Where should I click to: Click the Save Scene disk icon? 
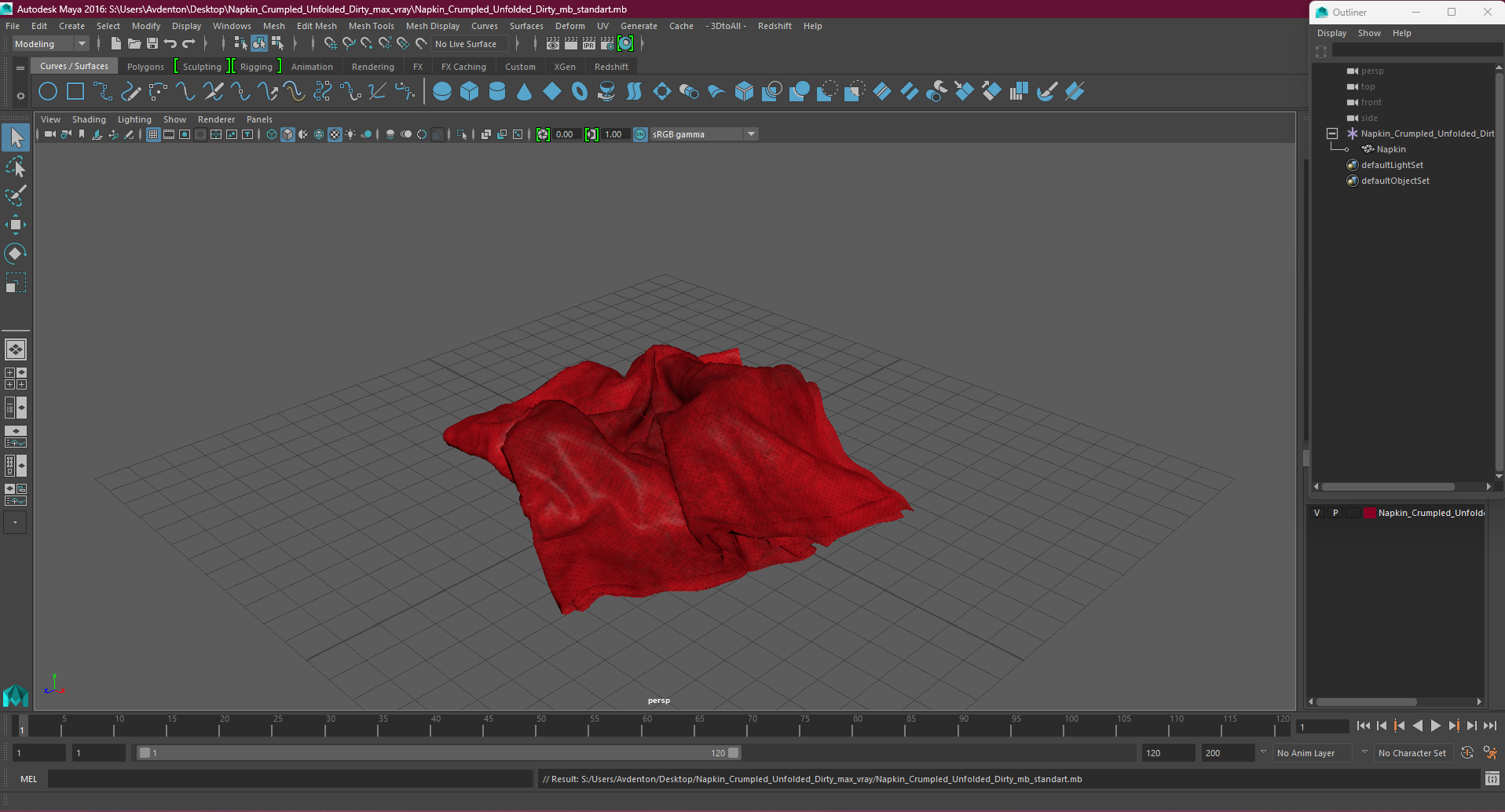tap(152, 44)
